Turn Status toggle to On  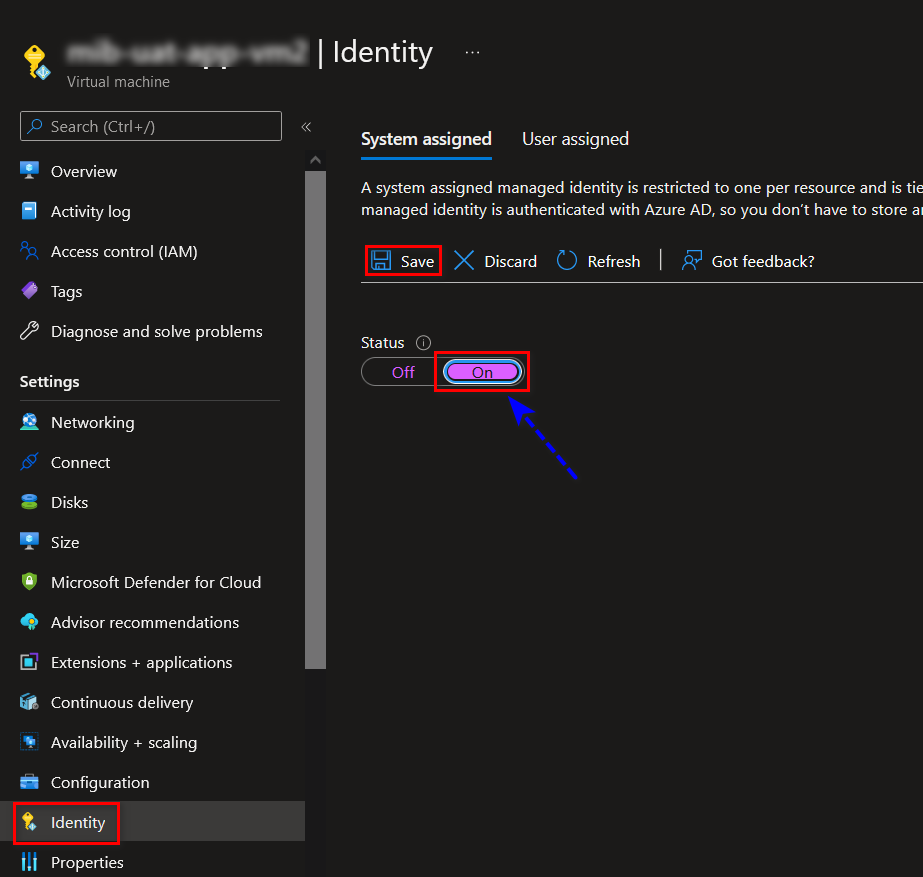point(482,372)
